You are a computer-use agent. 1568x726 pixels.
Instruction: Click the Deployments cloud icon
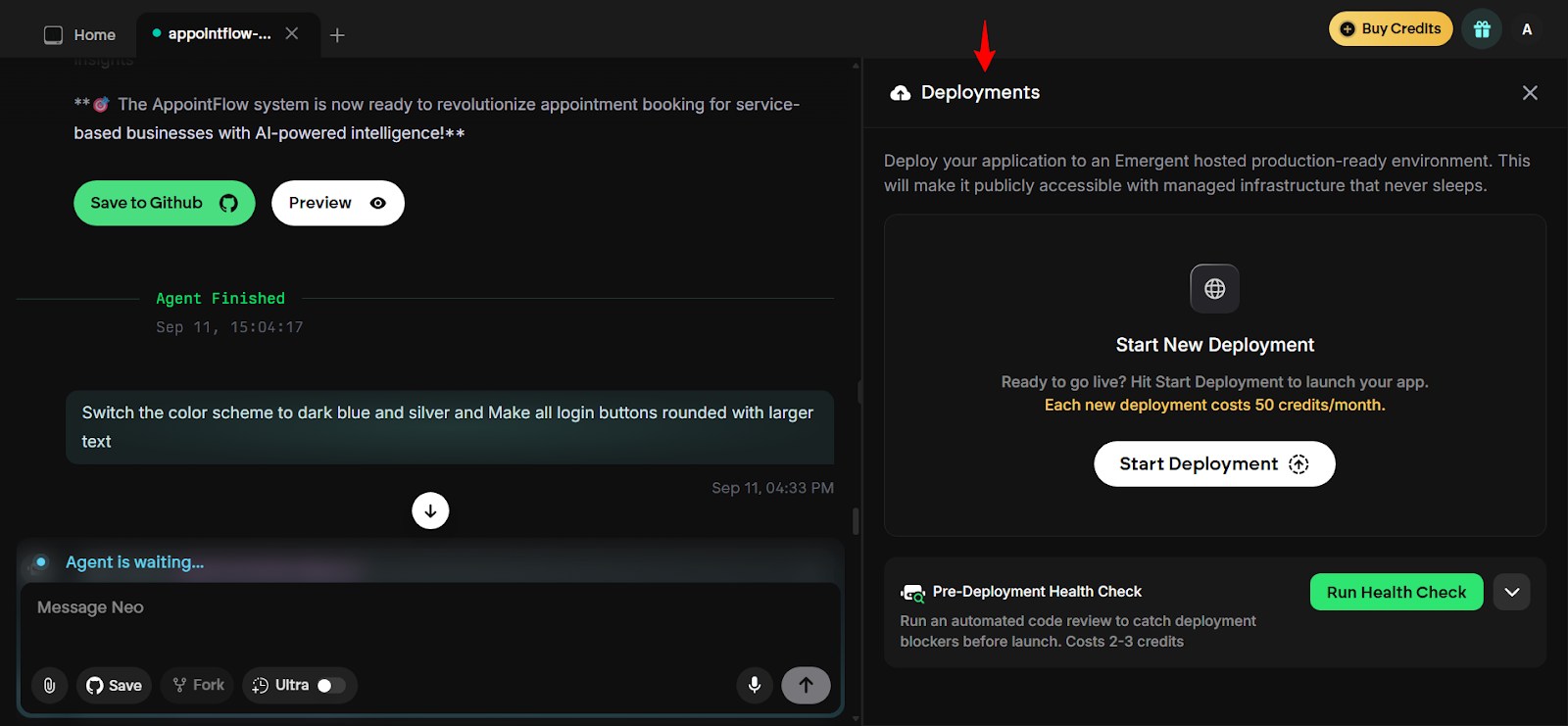click(x=901, y=93)
